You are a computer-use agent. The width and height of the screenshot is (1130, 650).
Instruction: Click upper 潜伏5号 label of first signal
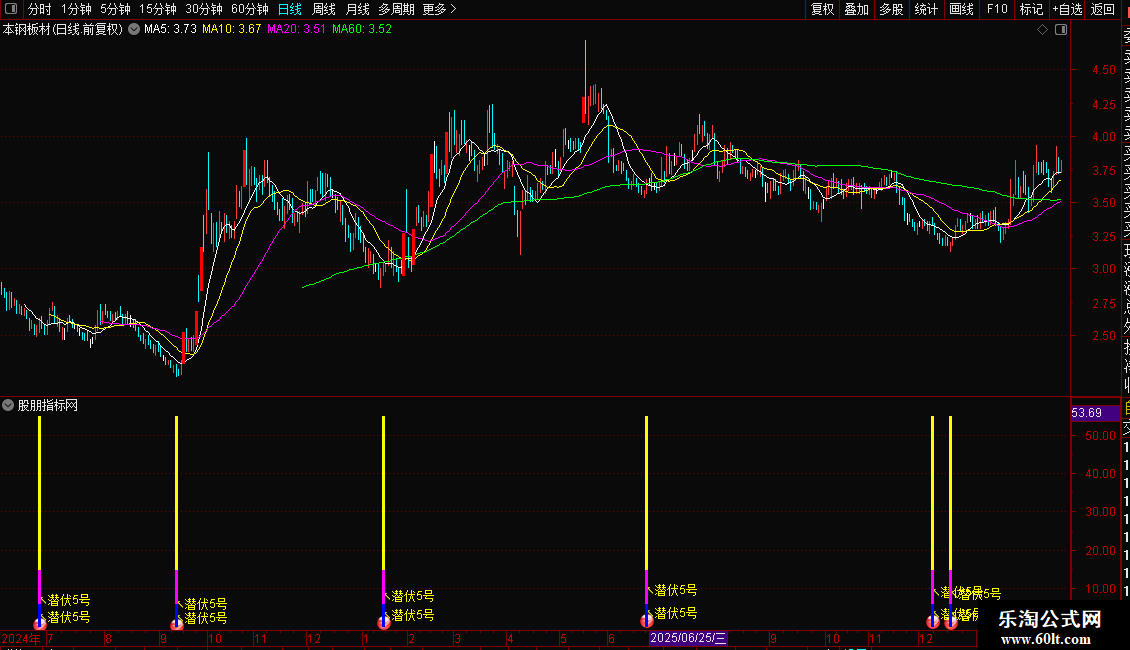pos(68,600)
